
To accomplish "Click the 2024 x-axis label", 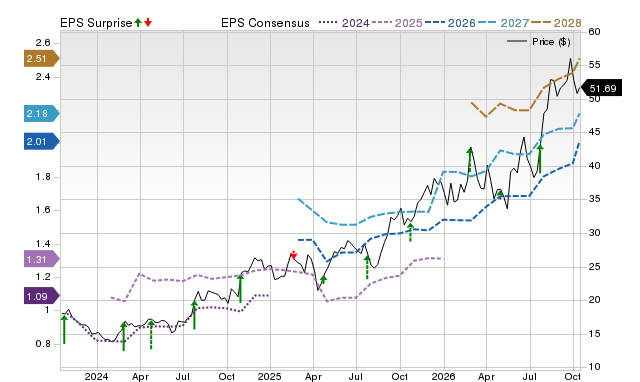I will (x=96, y=376).
